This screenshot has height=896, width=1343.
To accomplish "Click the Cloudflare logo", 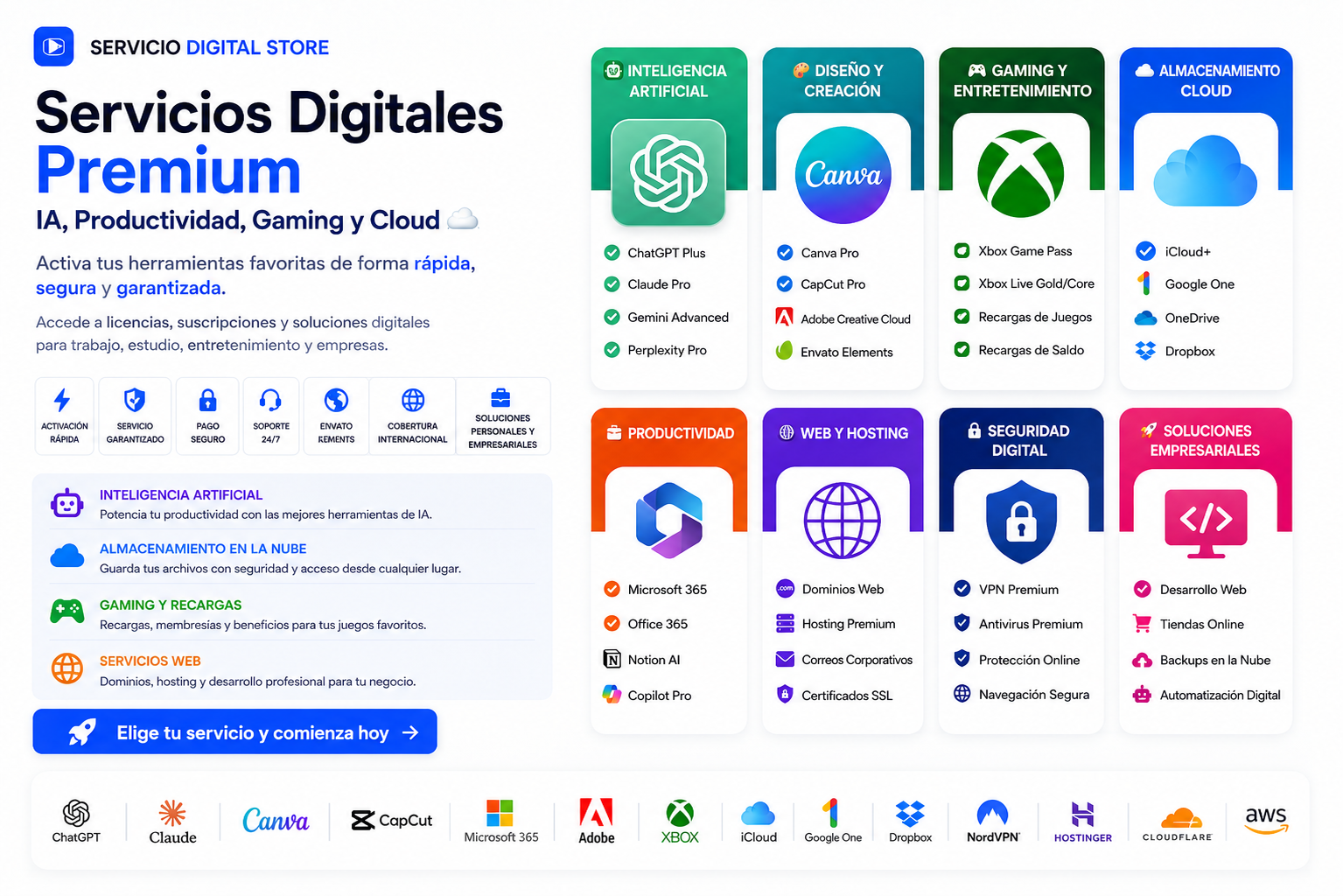I will tap(1178, 824).
